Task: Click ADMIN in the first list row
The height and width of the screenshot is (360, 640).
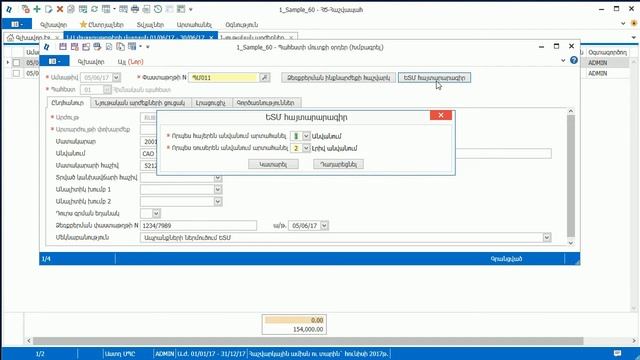Action: (598, 63)
